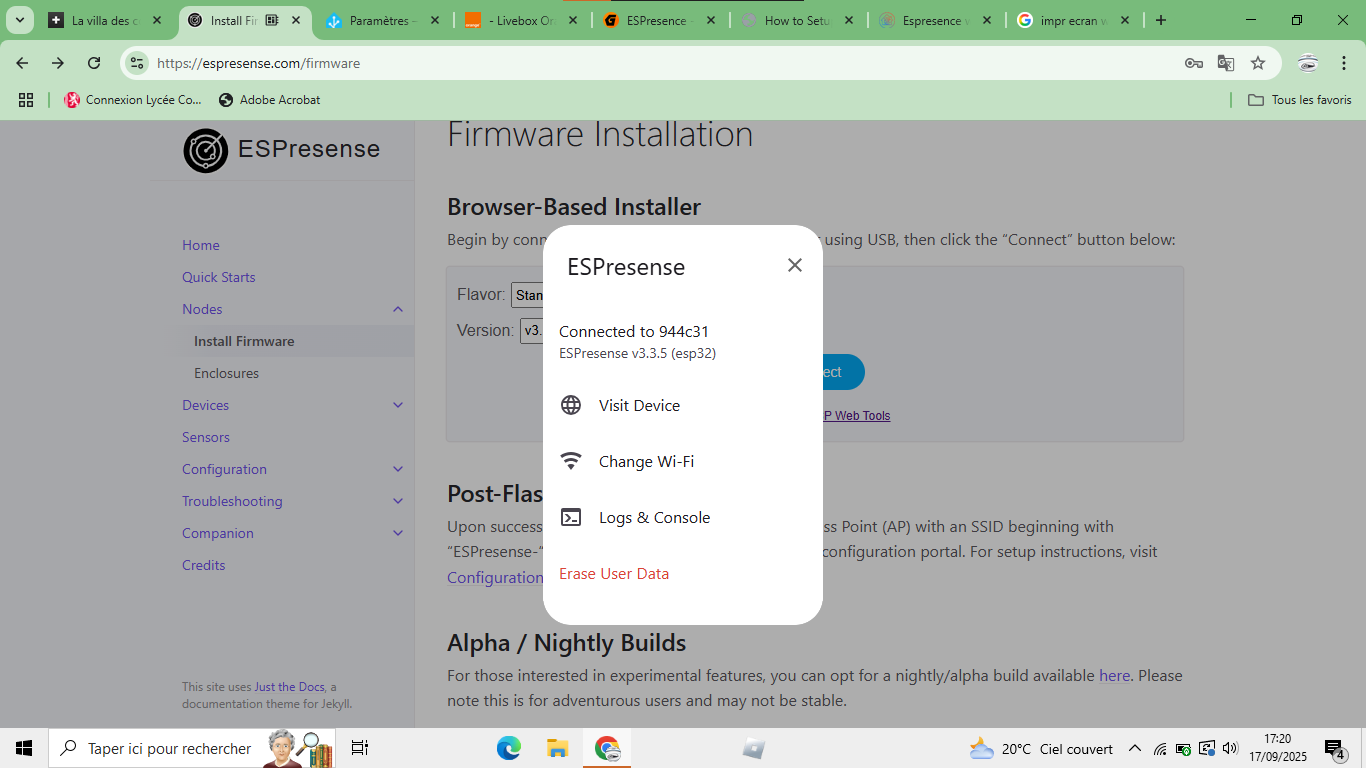Open Task View on the taskbar
This screenshot has width=1366, height=768.
point(360,748)
